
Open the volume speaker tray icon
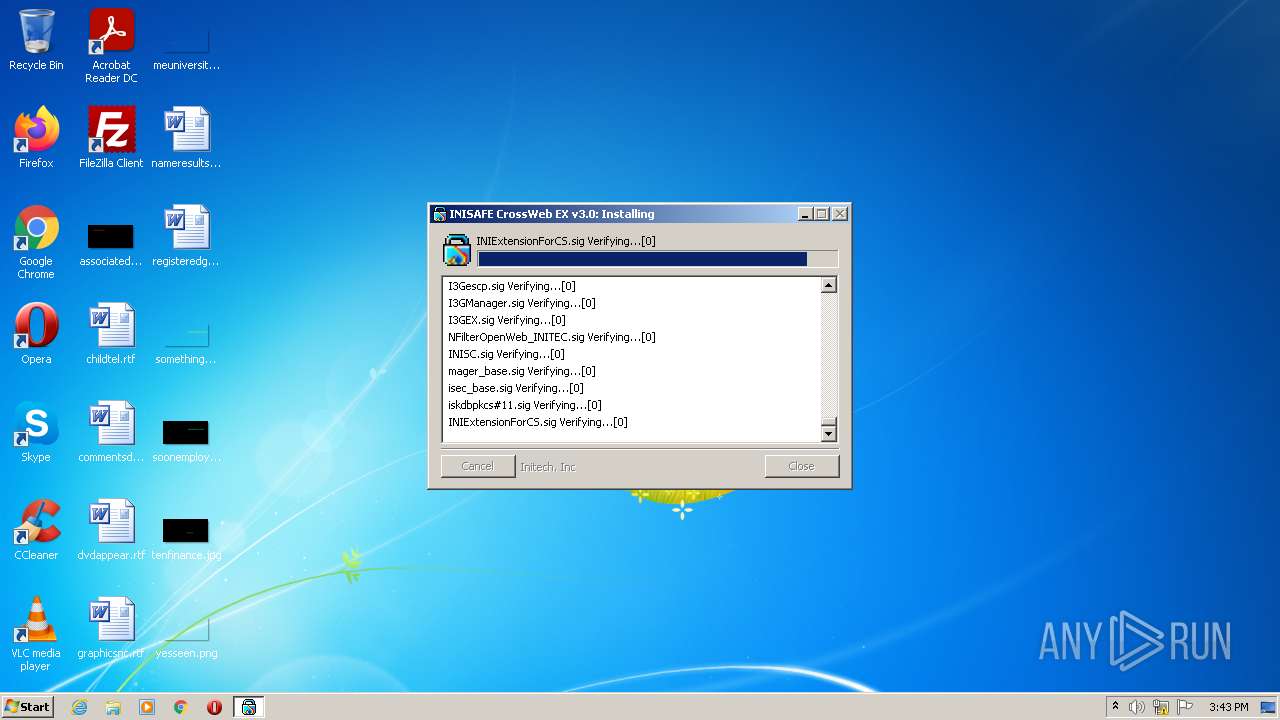(1137, 707)
